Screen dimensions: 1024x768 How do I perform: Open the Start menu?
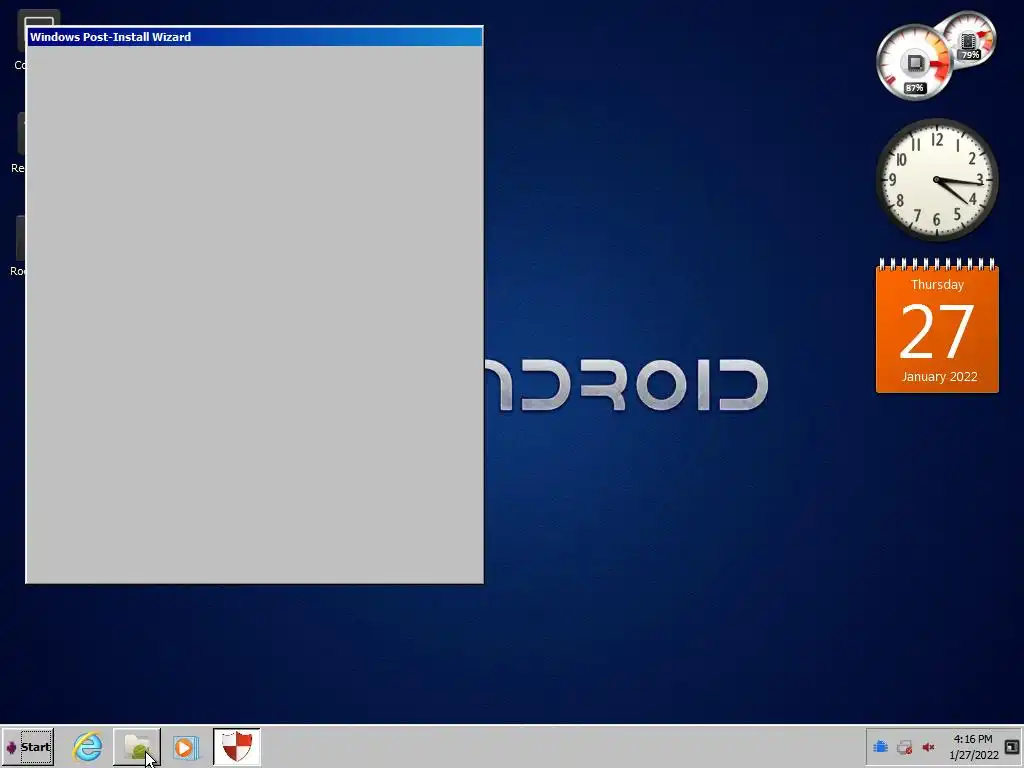tap(28, 746)
